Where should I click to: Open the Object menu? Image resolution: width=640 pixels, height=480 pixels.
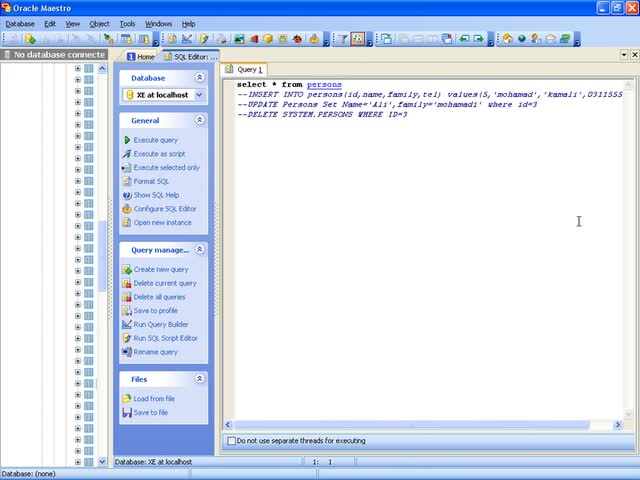pos(99,24)
